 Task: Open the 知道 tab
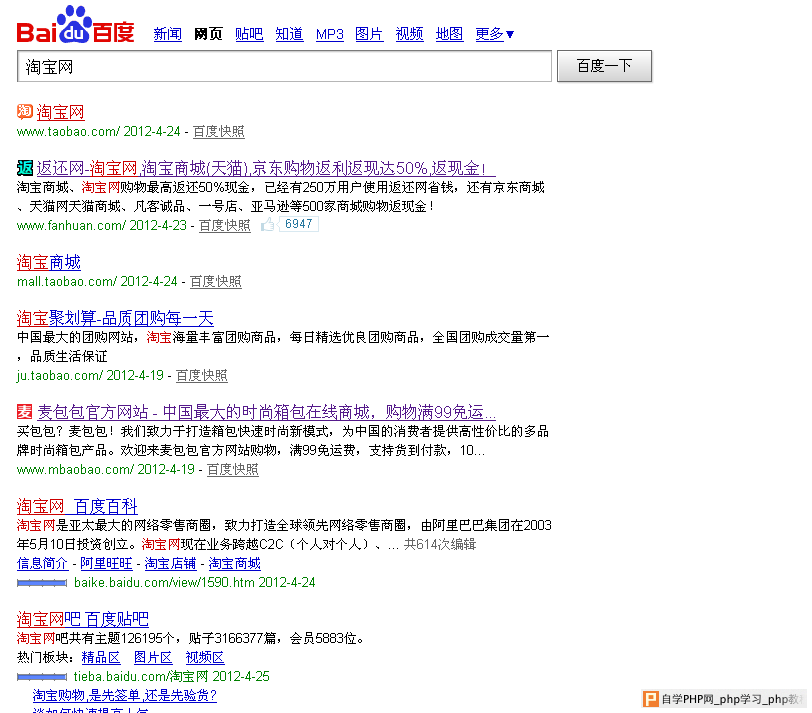pos(289,34)
